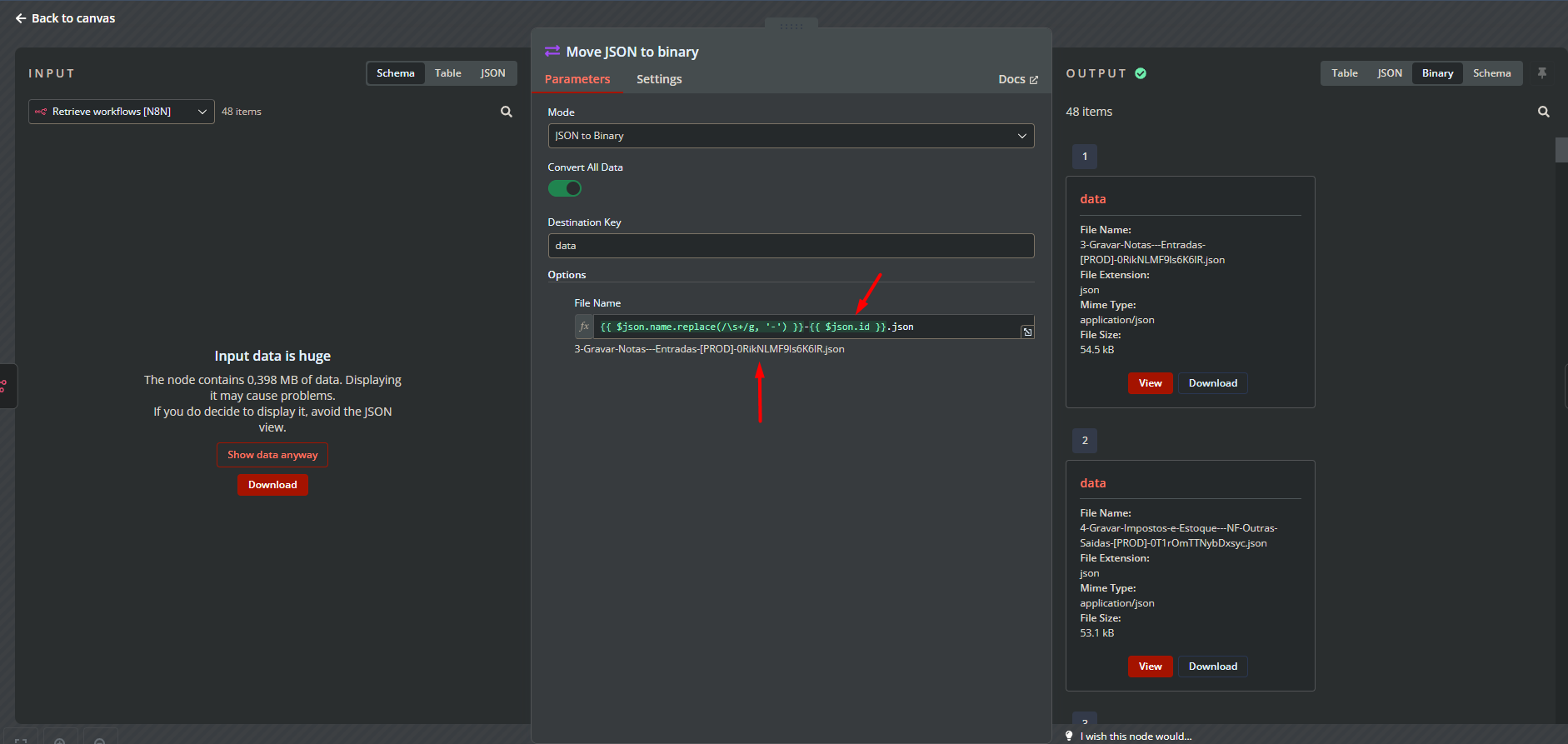Image resolution: width=1568 pixels, height=744 pixels.
Task: Click the drag handle above the node panel
Action: [791, 27]
